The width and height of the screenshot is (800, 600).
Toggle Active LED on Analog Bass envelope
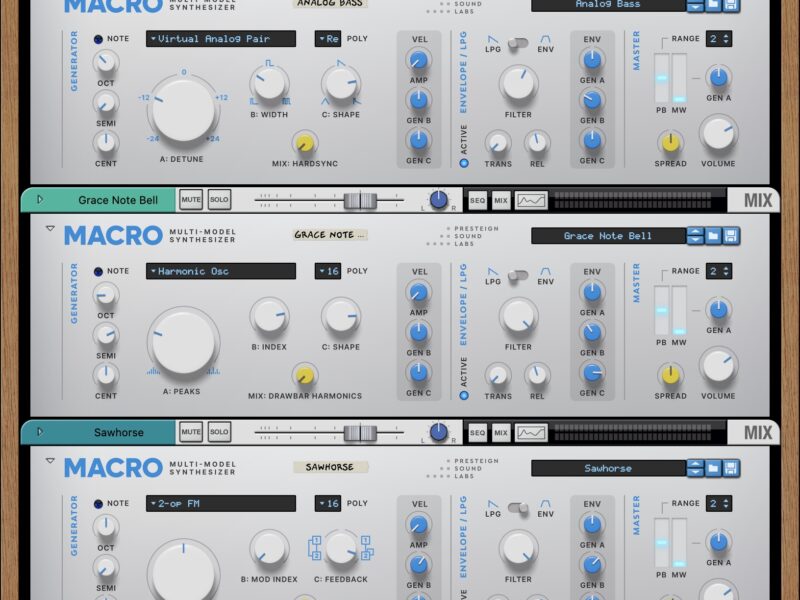click(x=464, y=163)
